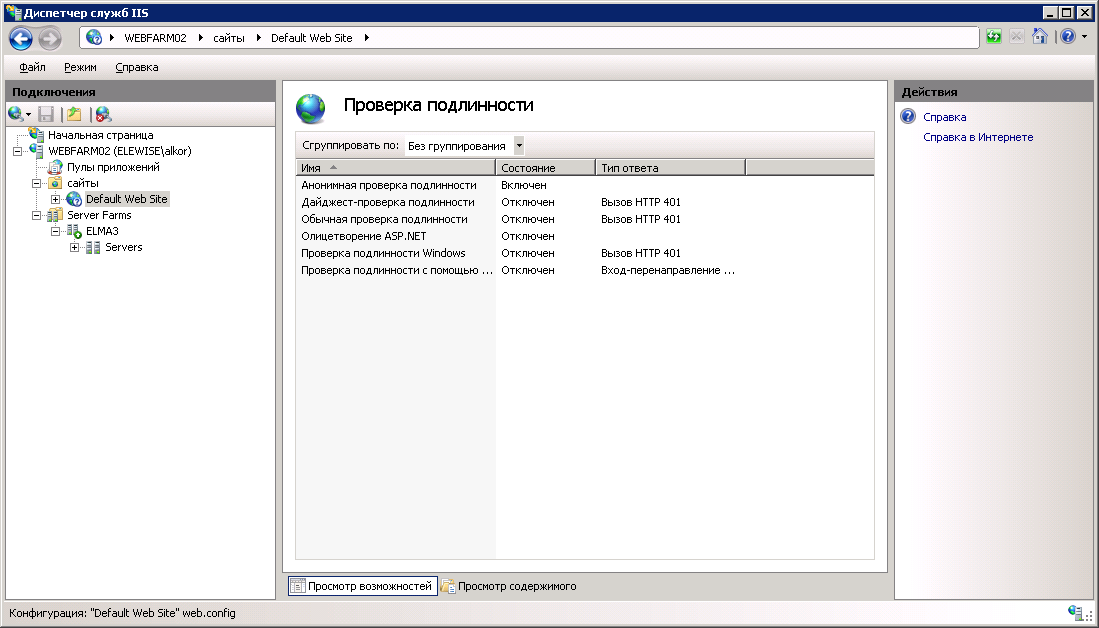Switch to 'Просмотр содержимого' tab
This screenshot has width=1099, height=628.
pos(510,586)
